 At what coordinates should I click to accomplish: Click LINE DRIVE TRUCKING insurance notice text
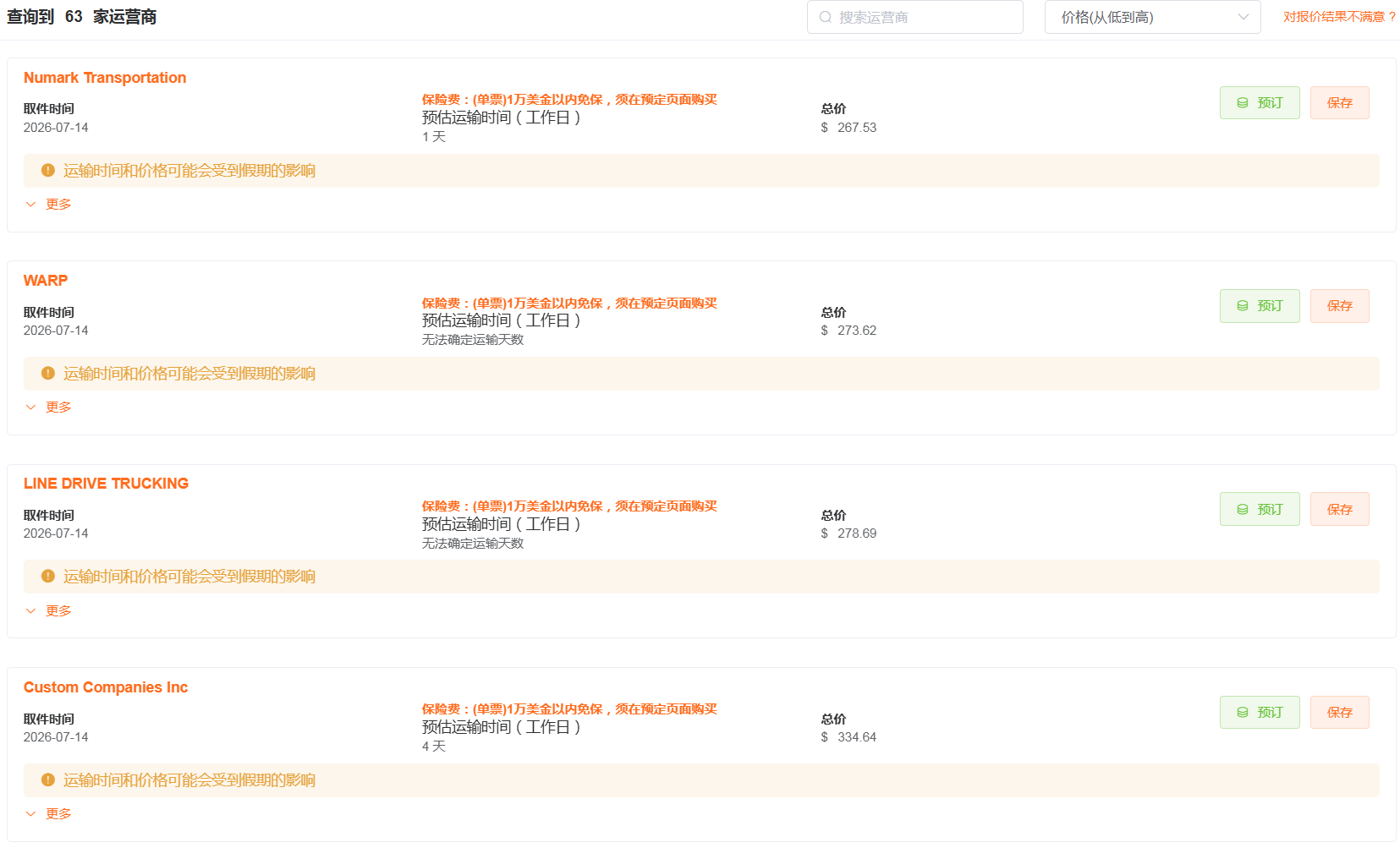(569, 506)
